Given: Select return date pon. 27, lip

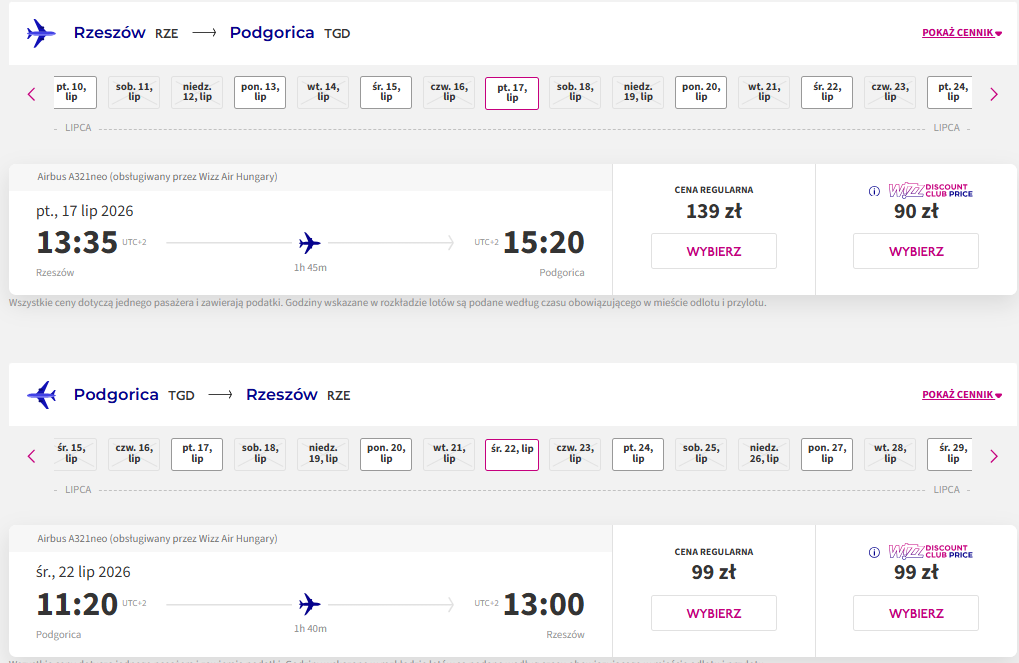Looking at the screenshot, I should coord(827,454).
